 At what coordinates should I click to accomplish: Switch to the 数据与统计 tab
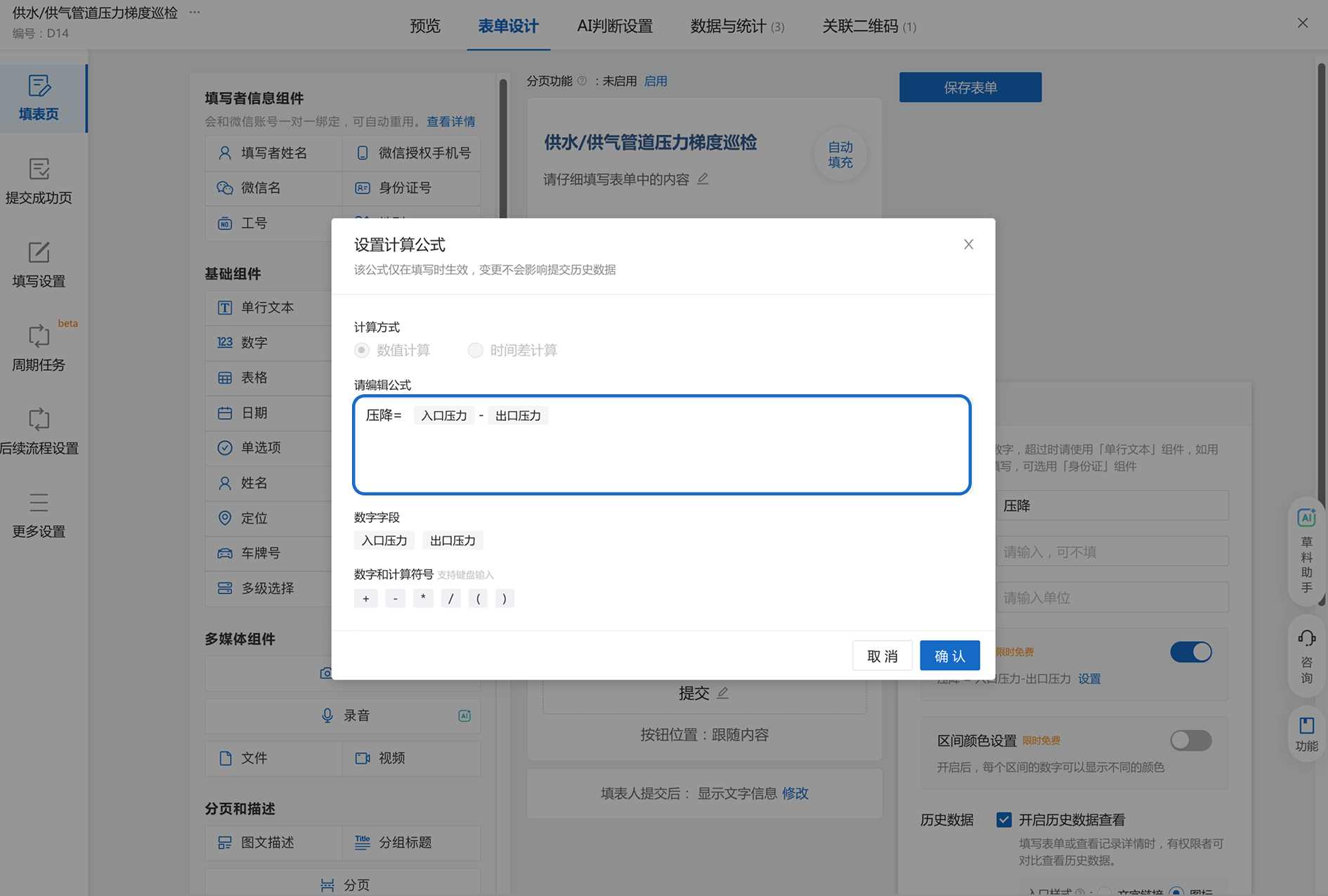(736, 26)
